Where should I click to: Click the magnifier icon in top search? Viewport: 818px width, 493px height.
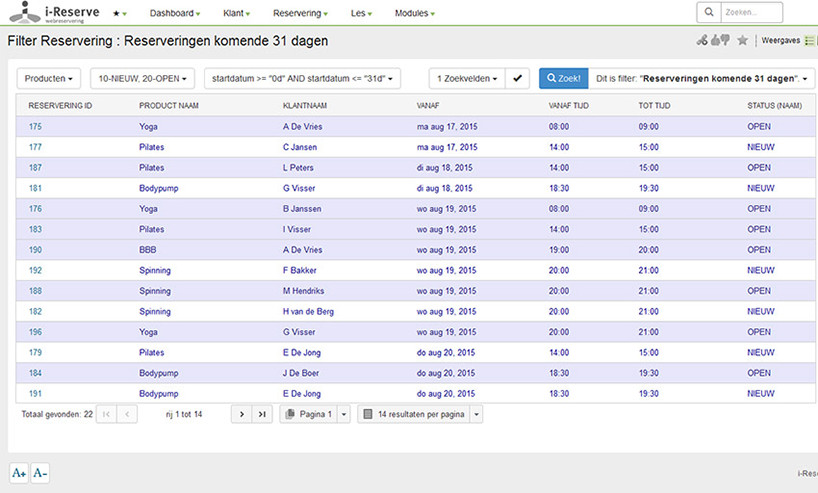coord(709,13)
